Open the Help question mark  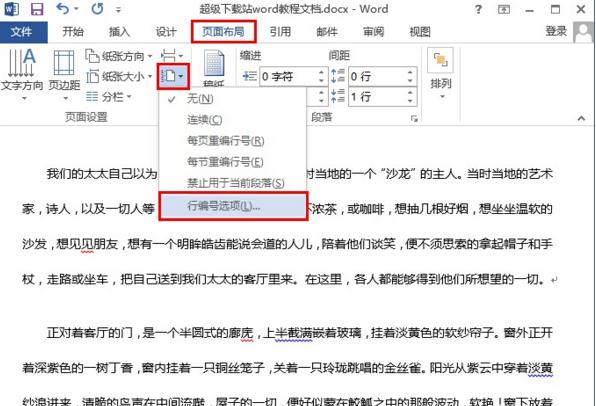click(478, 9)
